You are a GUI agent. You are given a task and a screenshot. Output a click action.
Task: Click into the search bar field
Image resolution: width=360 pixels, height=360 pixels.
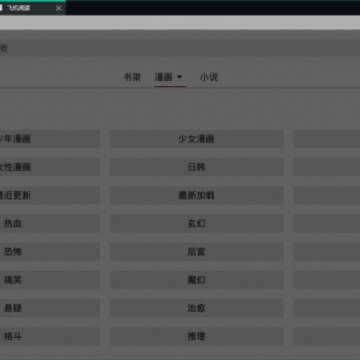180,48
